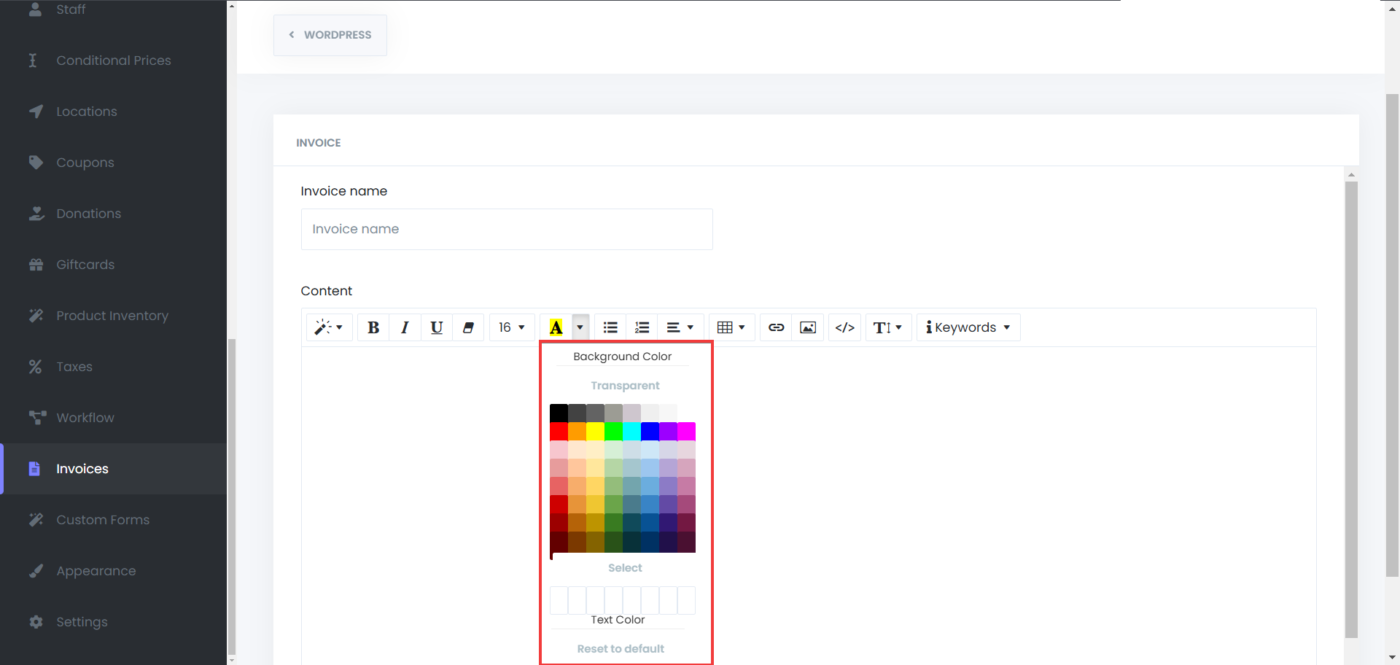
Task: Pick the pure red color swatch
Action: (x=559, y=432)
